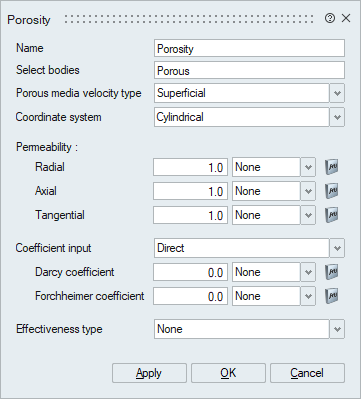Image resolution: width=361 pixels, height=399 pixels.
Task: Click the Axial permeability value field
Action: pos(190,191)
